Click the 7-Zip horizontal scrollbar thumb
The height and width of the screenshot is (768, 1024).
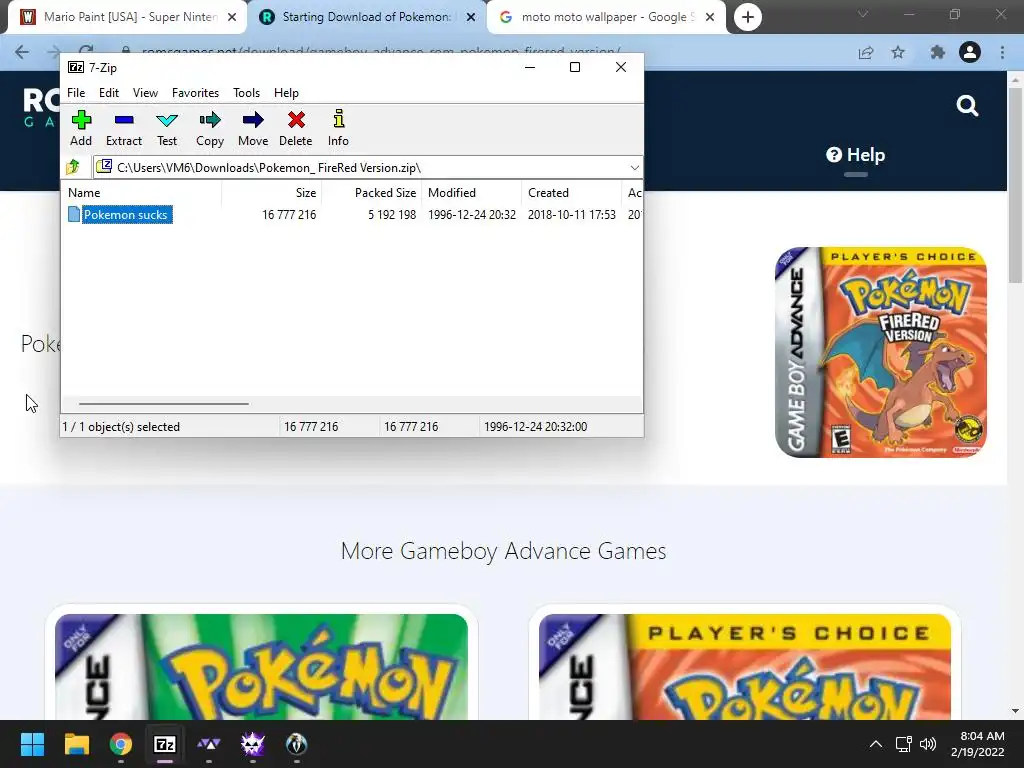coord(163,404)
